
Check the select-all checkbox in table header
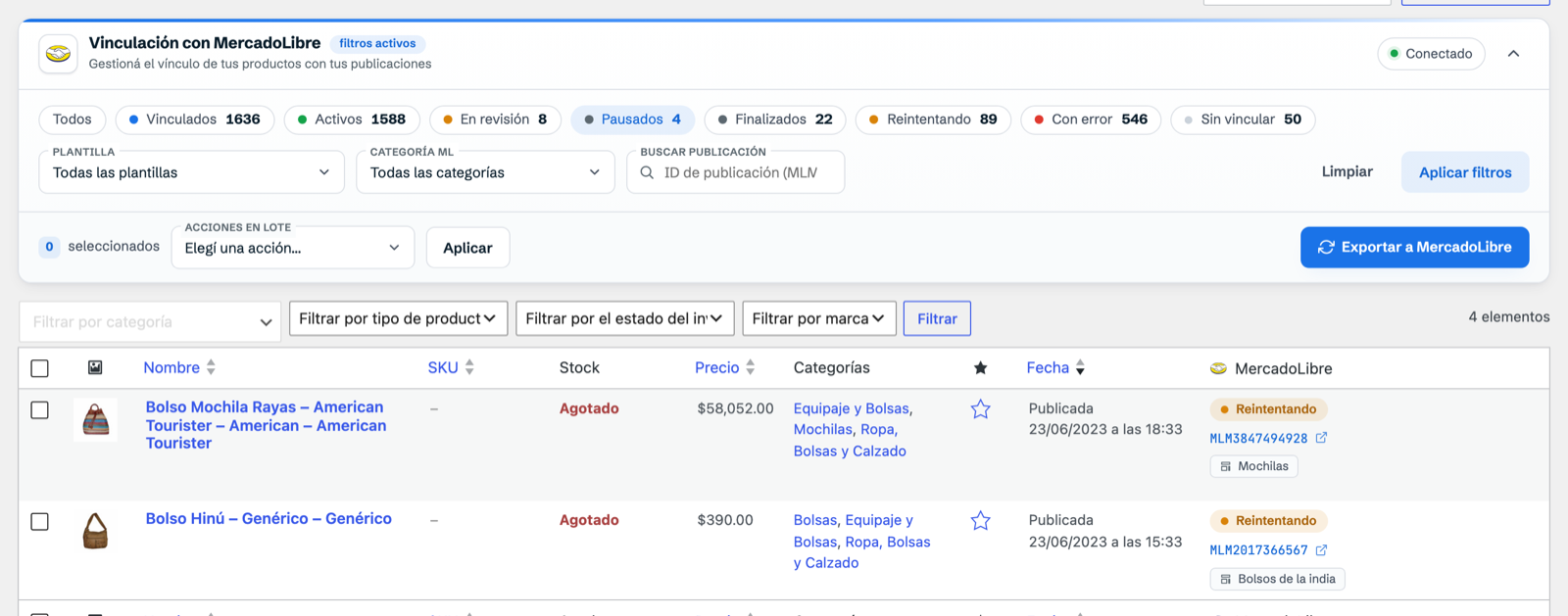[x=39, y=368]
